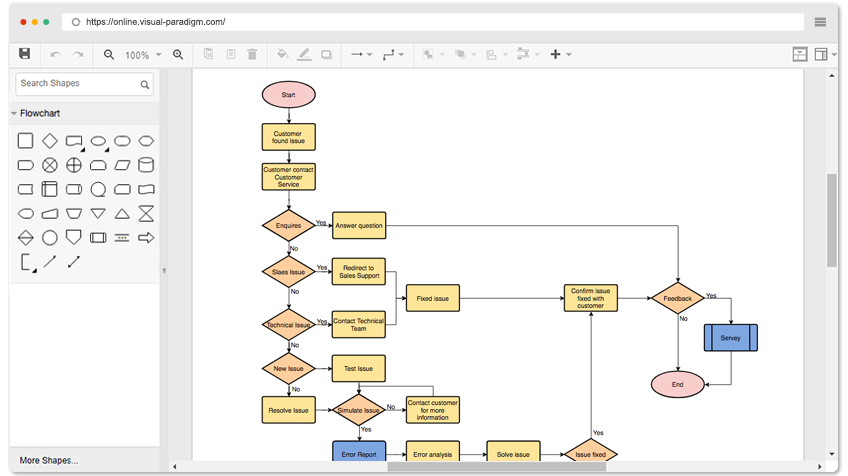Screen dimensions: 848x476
Task: Select the upward triangle Extract shape
Action: pyautogui.click(x=122, y=213)
